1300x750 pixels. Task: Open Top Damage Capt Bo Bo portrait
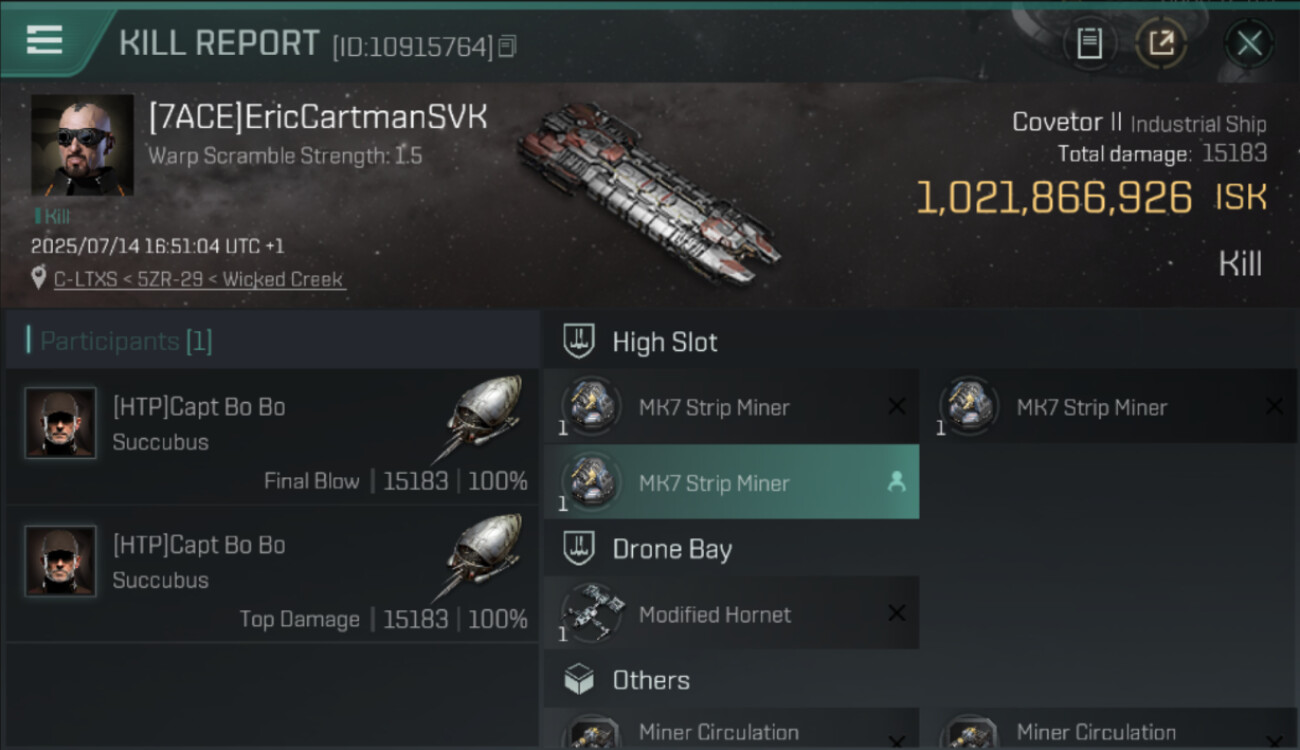pos(61,561)
